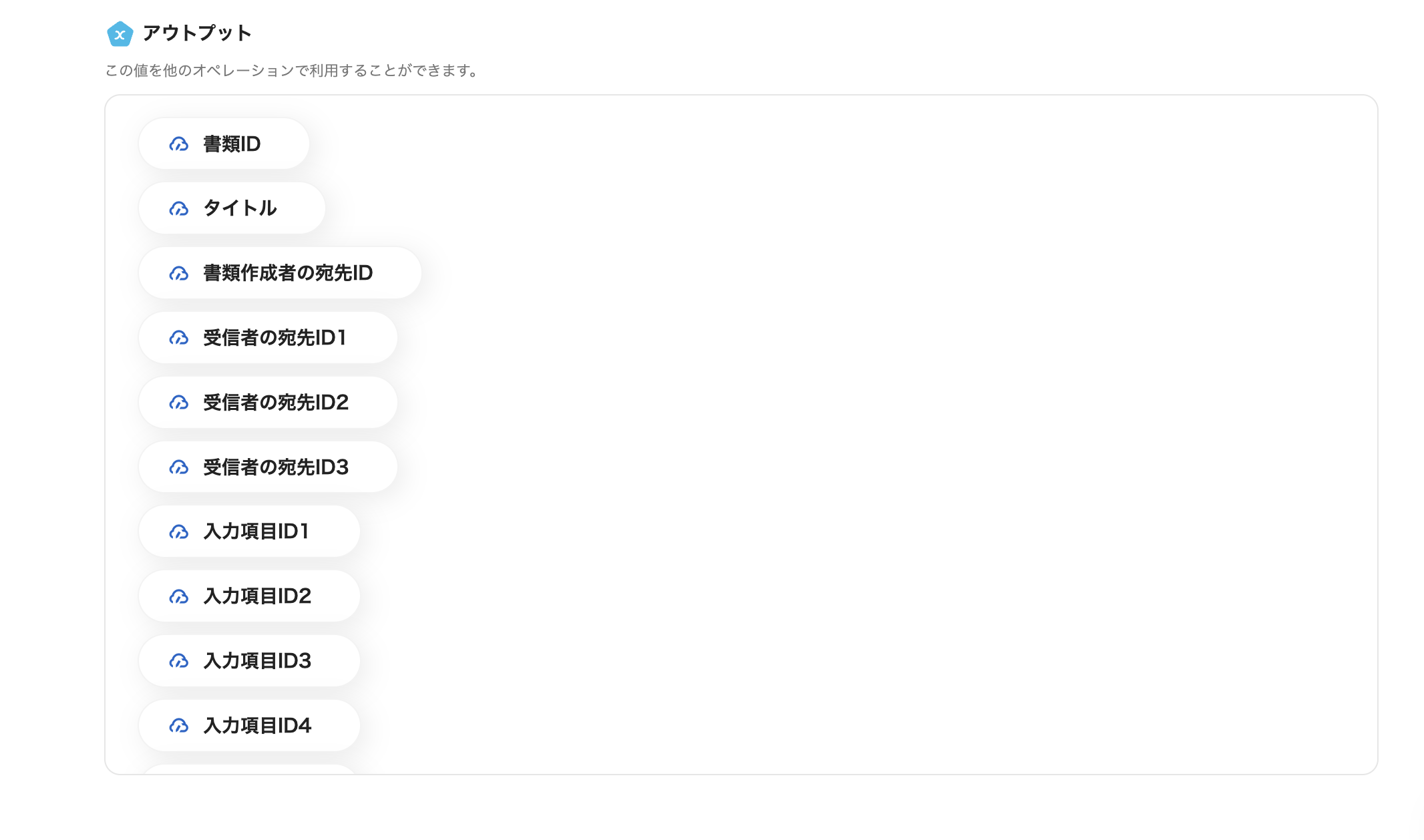This screenshot has height=840, width=1424.
Task: Click cloud icon next to 入力項目ID1
Action: coord(179,532)
